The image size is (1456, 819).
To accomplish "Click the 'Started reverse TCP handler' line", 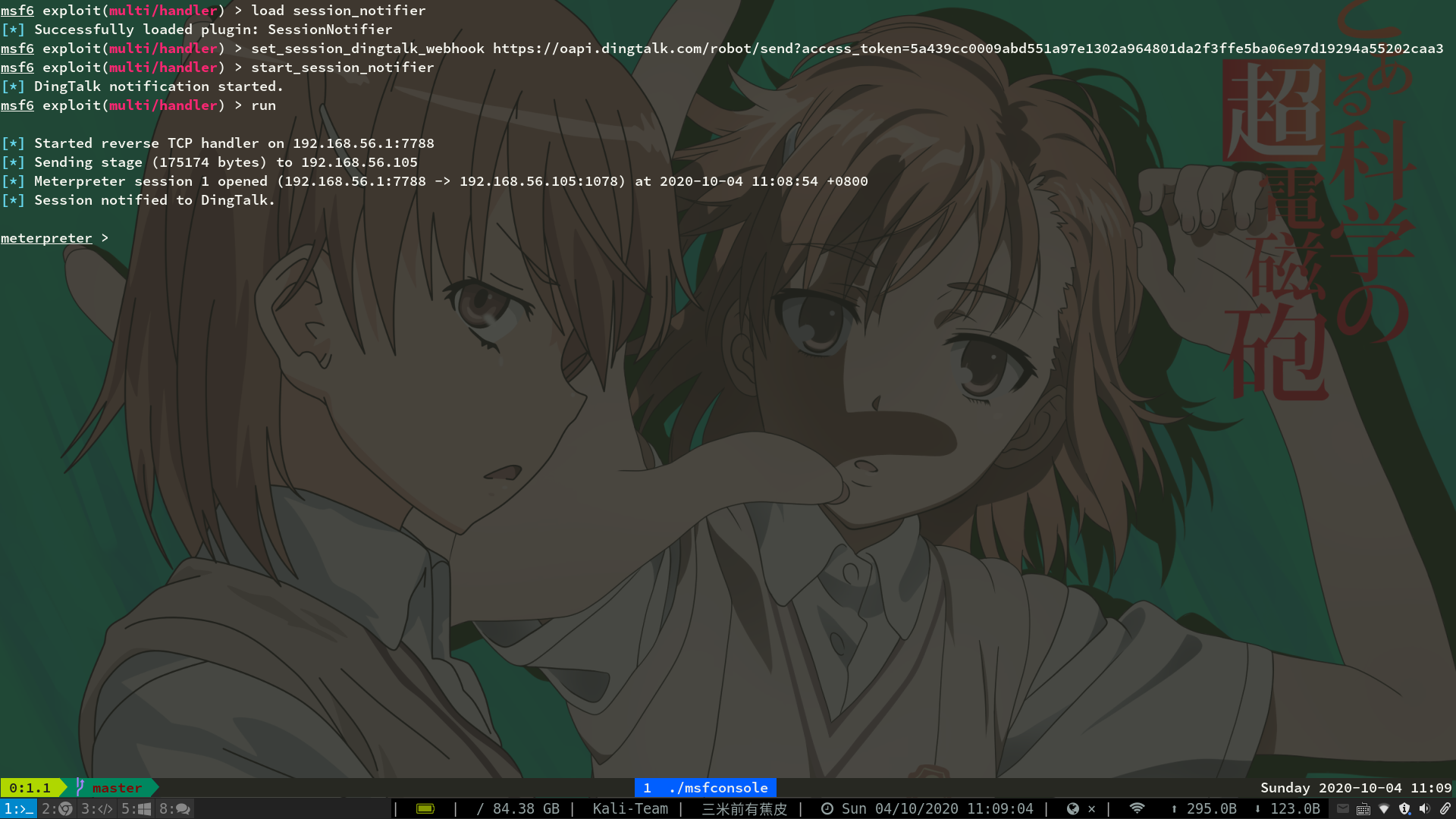I will [x=218, y=143].
